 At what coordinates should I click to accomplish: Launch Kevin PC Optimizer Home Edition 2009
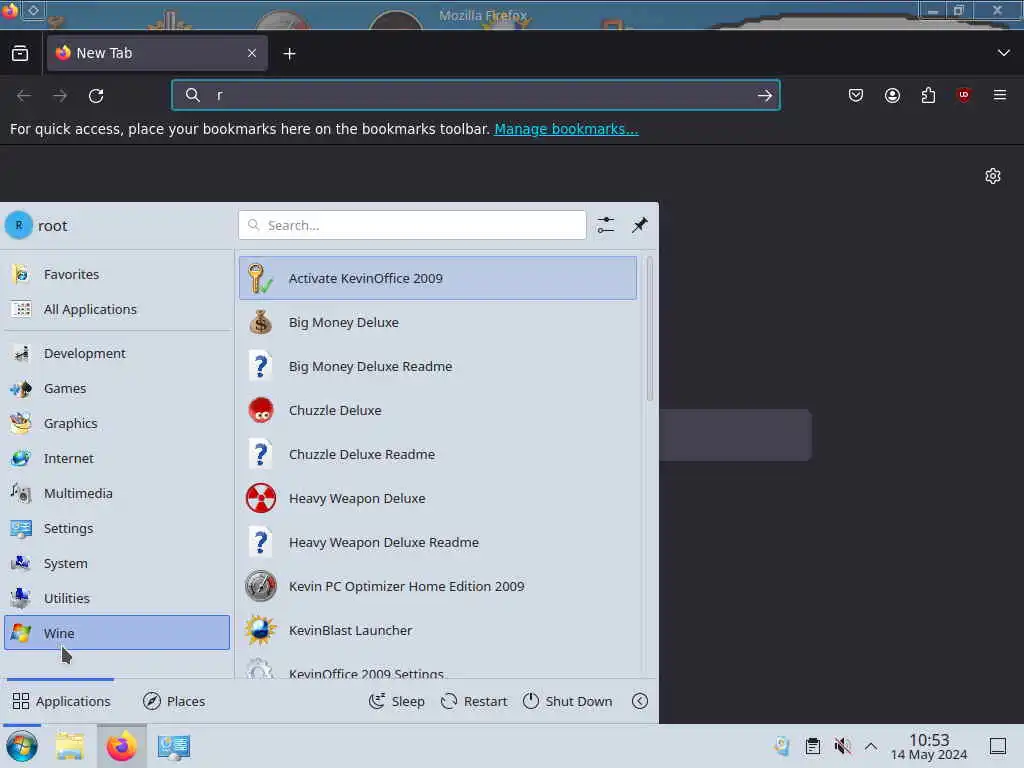(x=438, y=586)
